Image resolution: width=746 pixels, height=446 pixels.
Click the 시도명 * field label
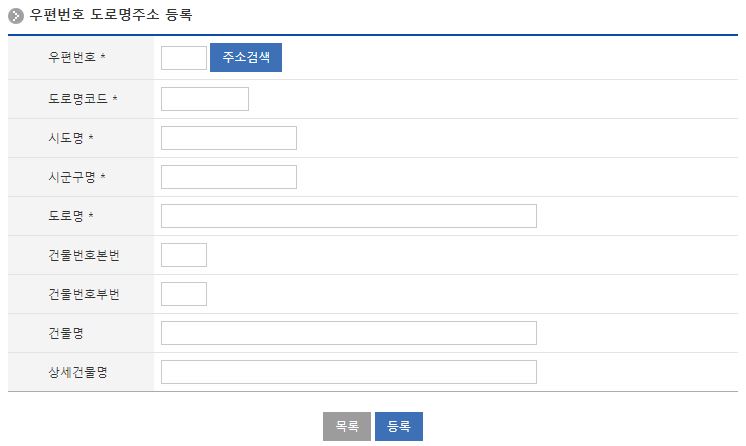[71, 138]
